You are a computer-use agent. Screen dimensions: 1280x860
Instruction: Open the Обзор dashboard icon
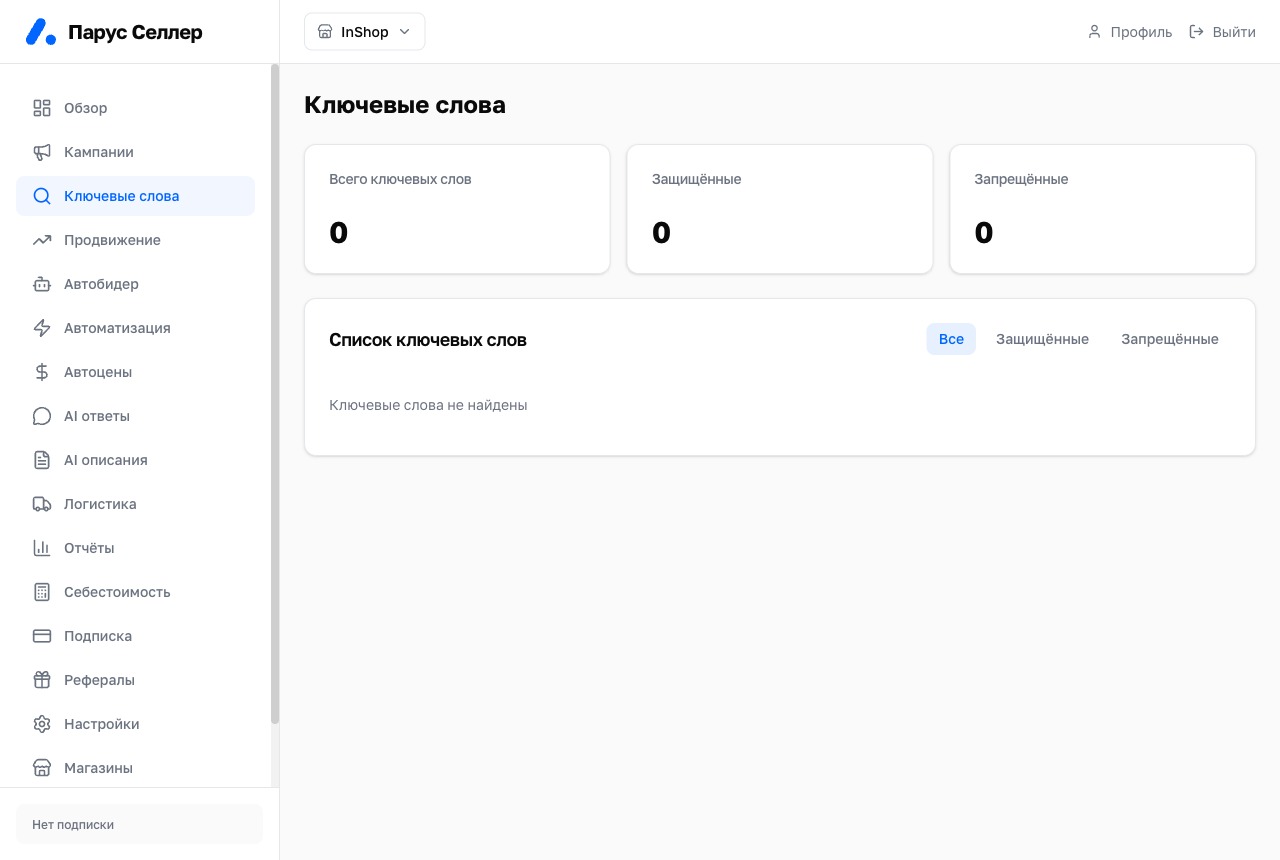pyautogui.click(x=42, y=108)
